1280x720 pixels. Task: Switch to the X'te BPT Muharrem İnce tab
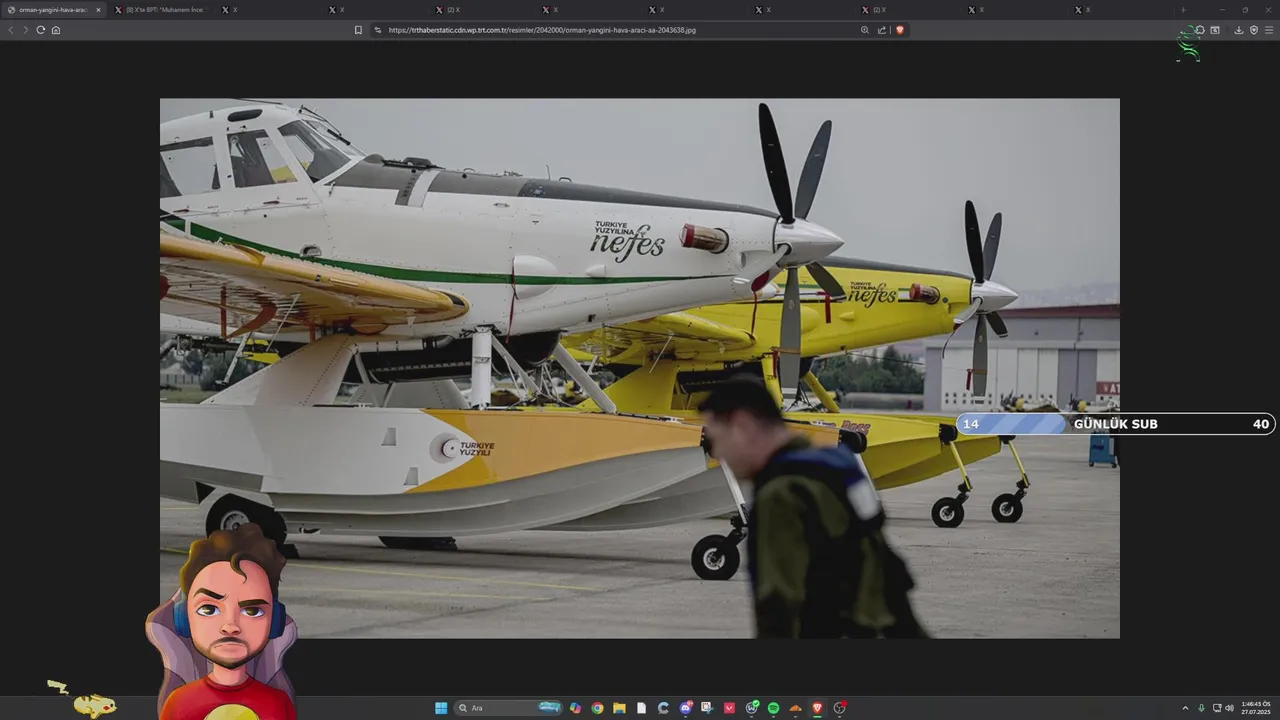160,10
